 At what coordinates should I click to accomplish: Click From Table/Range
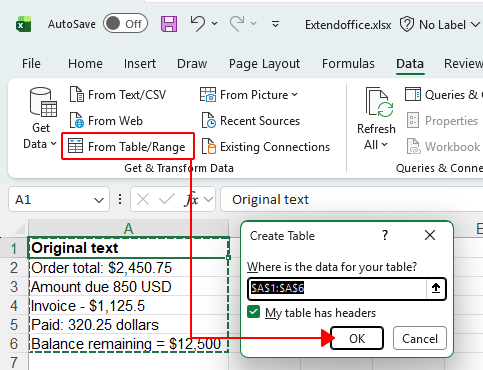pos(127,147)
